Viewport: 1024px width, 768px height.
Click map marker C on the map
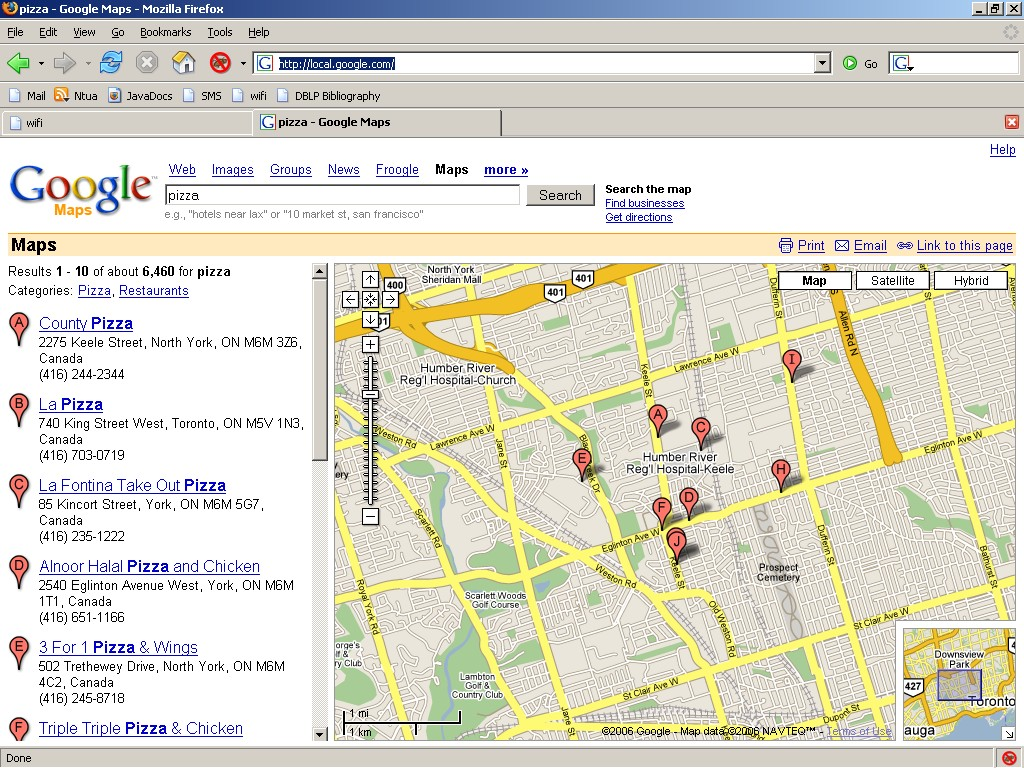tap(701, 431)
